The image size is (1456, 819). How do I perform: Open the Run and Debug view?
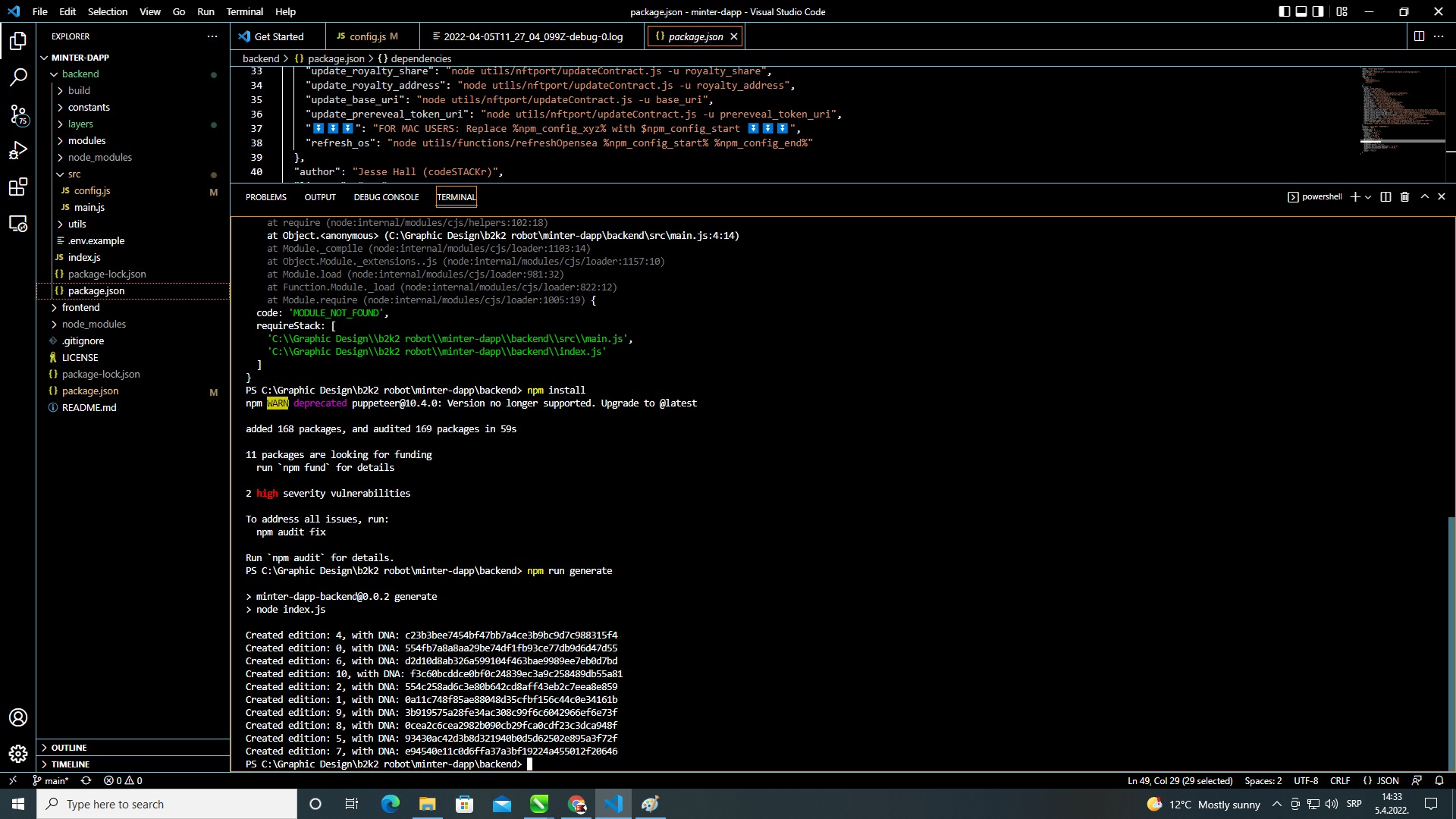point(18,151)
